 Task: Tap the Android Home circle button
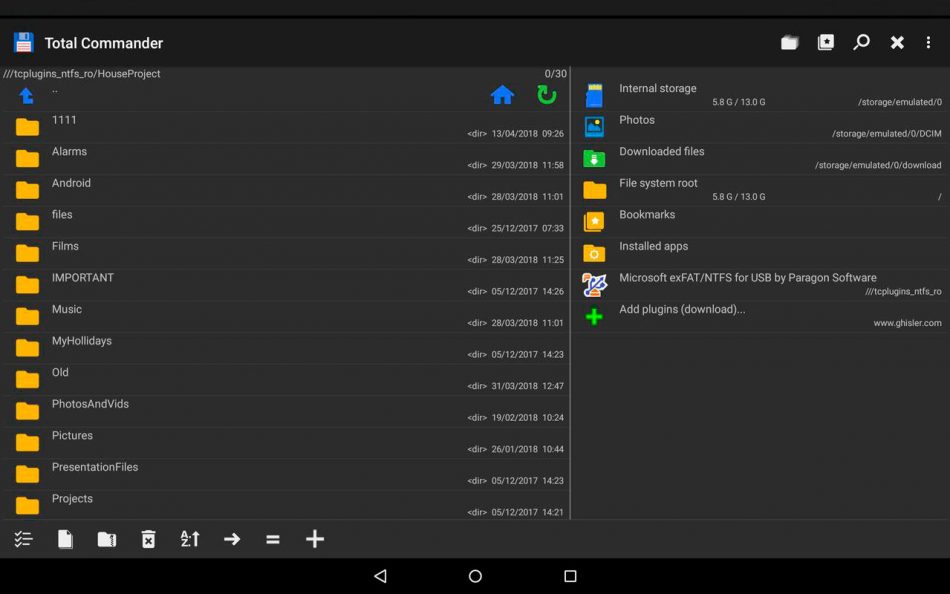coord(475,576)
